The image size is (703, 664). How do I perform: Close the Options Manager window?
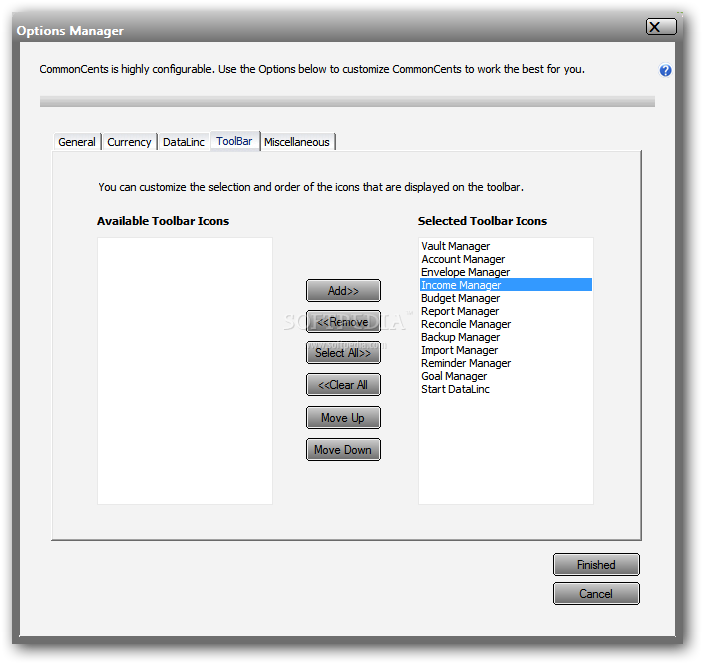pyautogui.click(x=661, y=27)
